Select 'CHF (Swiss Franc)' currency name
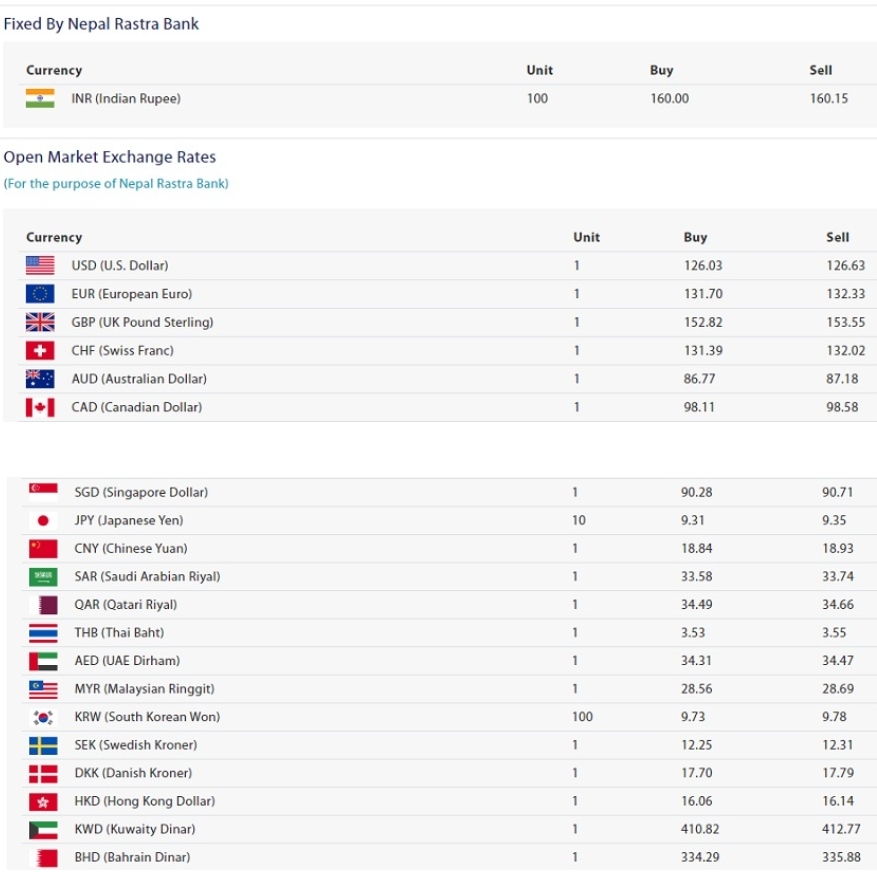The height and width of the screenshot is (896, 877). pos(122,350)
